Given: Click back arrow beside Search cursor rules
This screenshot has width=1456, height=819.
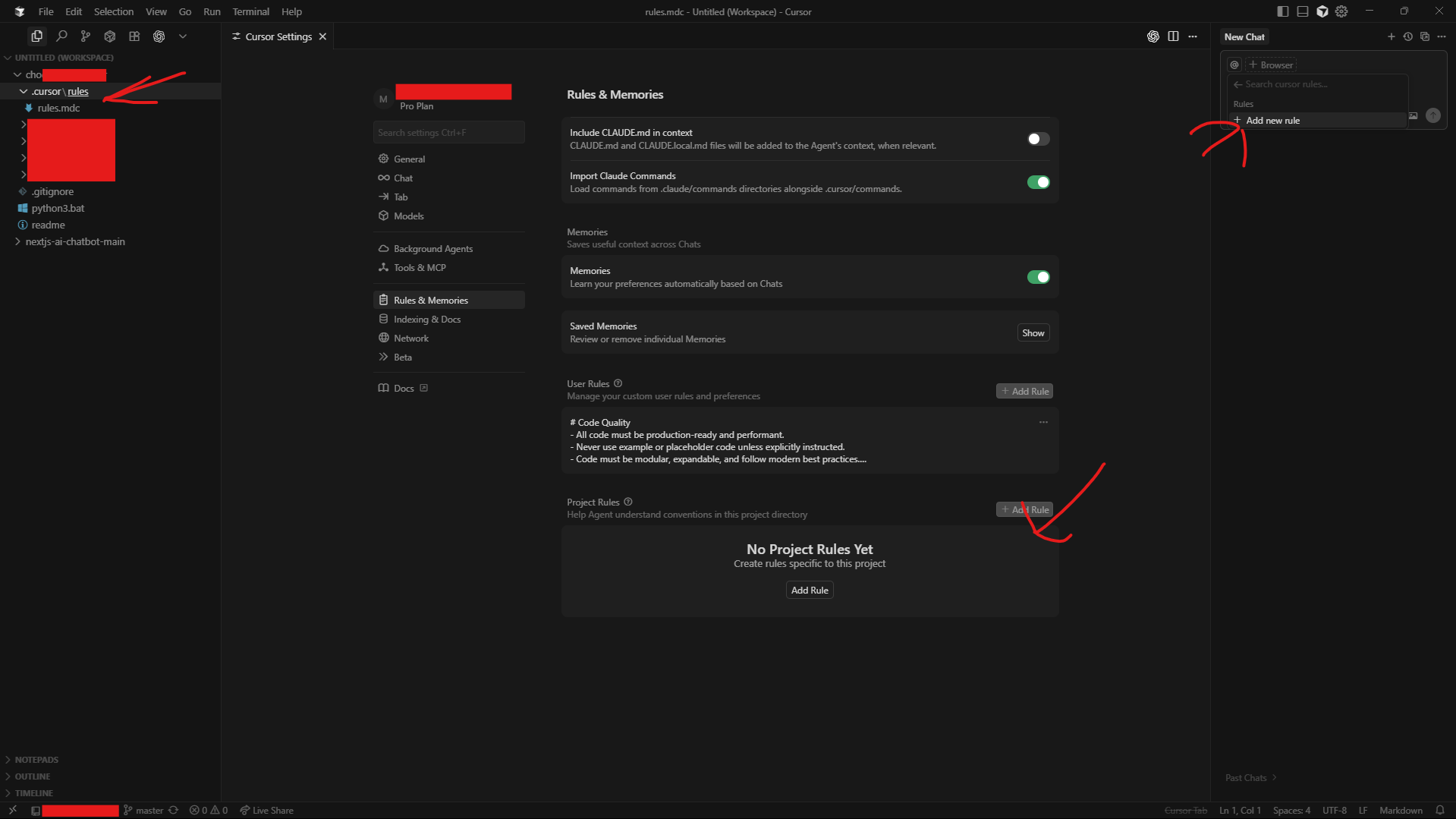Looking at the screenshot, I should (1238, 84).
